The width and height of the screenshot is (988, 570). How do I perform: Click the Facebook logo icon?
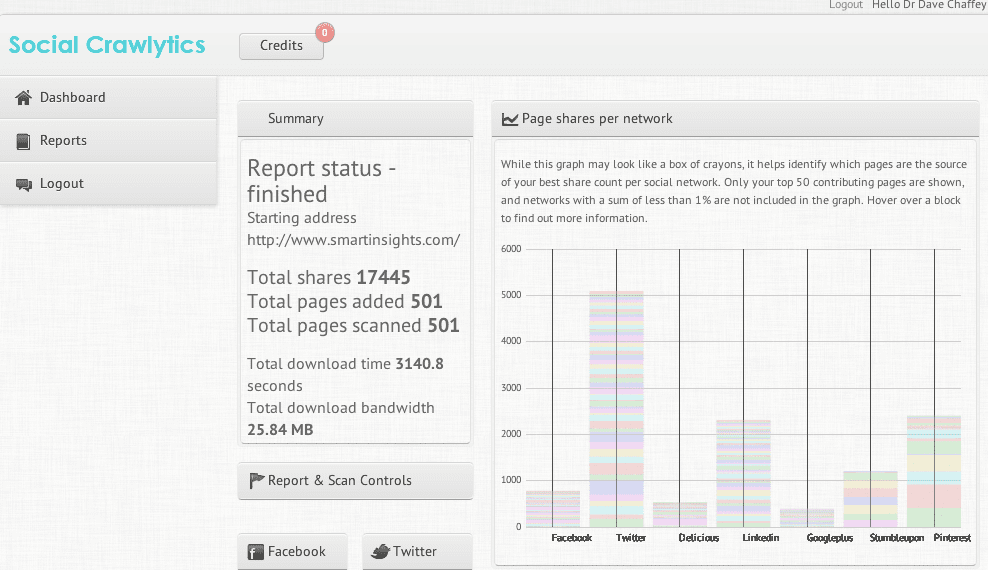point(255,552)
